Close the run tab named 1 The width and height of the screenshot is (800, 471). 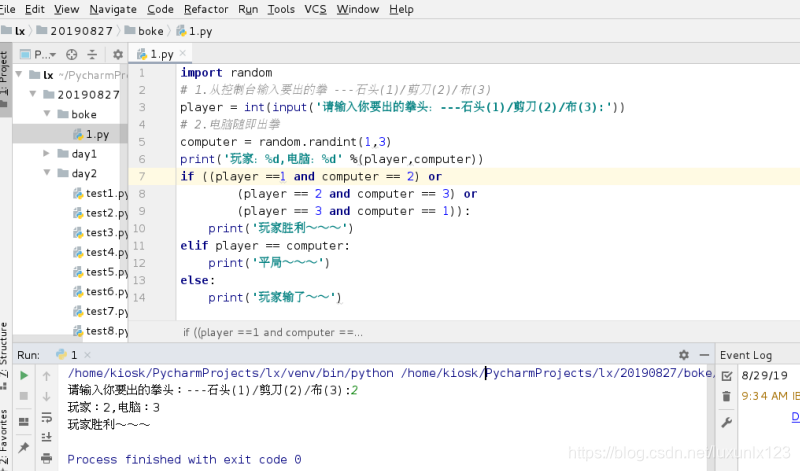pyautogui.click(x=87, y=355)
